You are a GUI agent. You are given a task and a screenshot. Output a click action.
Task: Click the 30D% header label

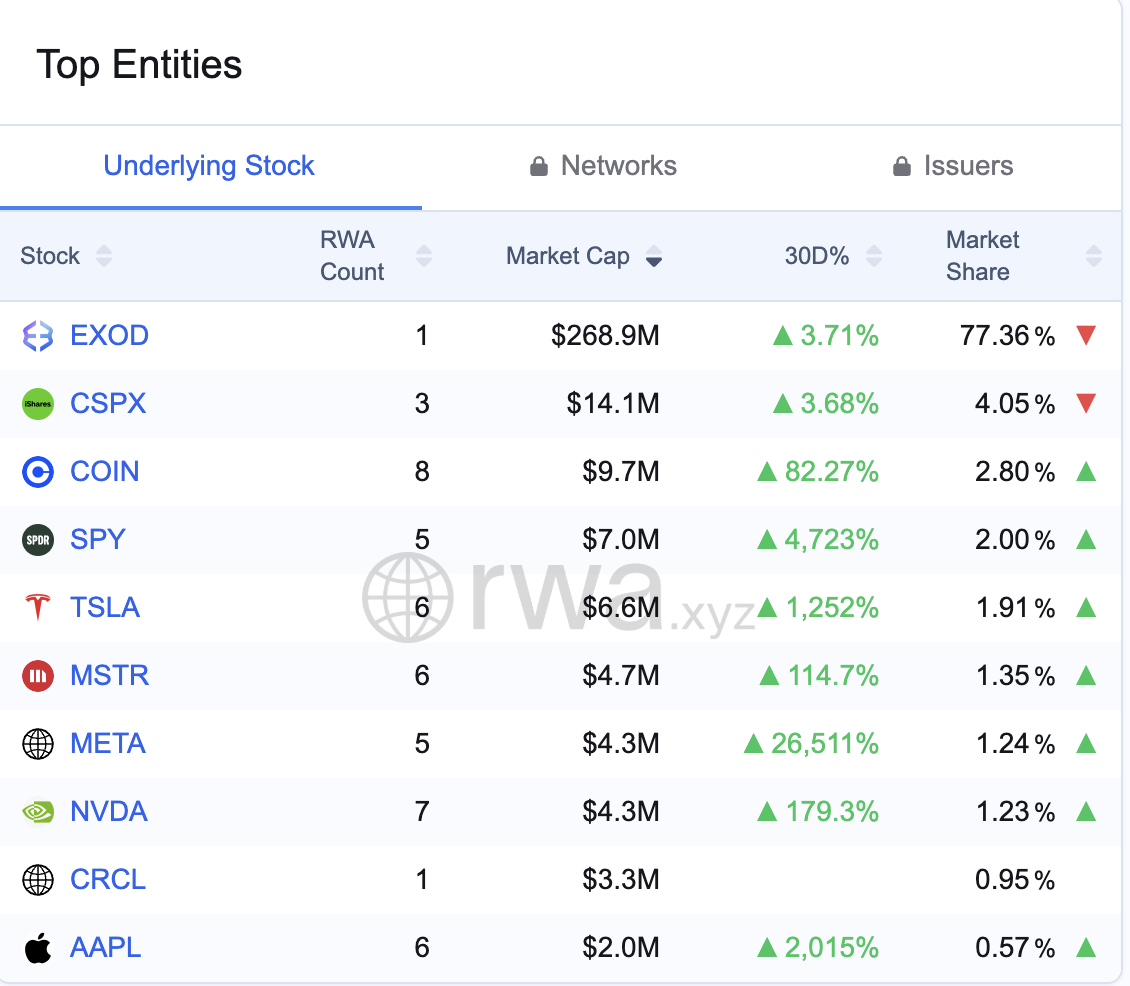817,256
